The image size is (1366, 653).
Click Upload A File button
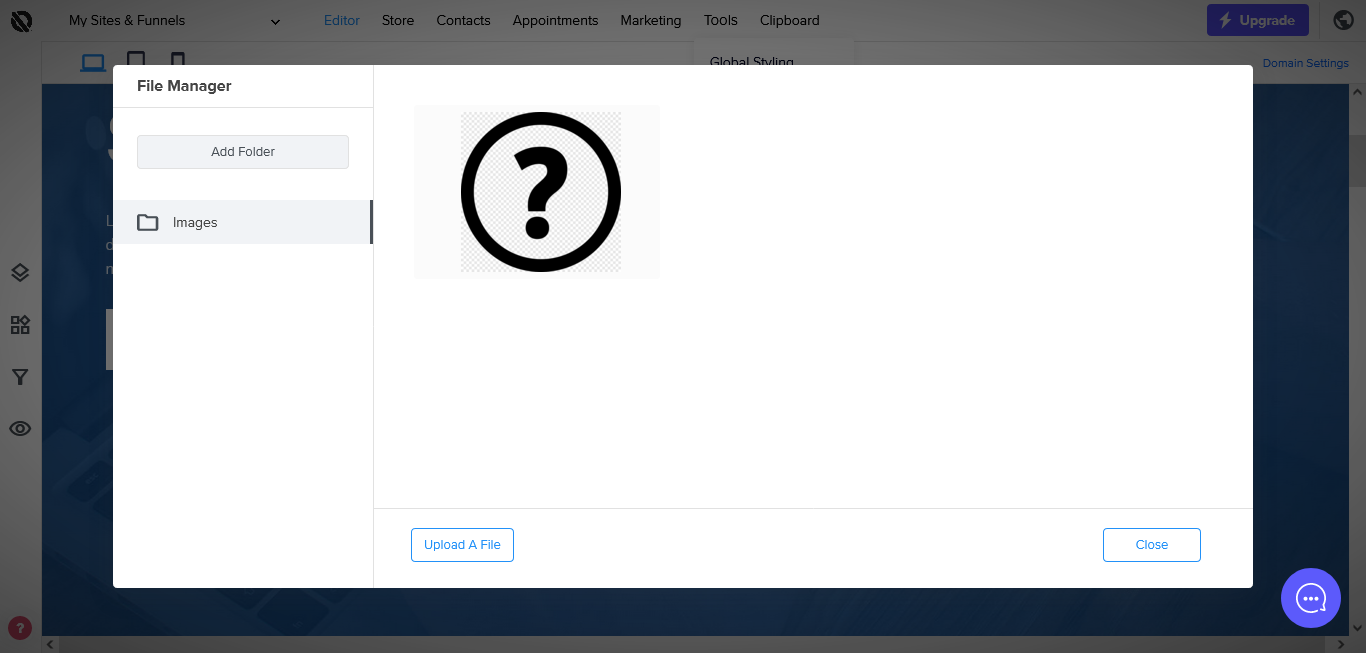tap(462, 545)
